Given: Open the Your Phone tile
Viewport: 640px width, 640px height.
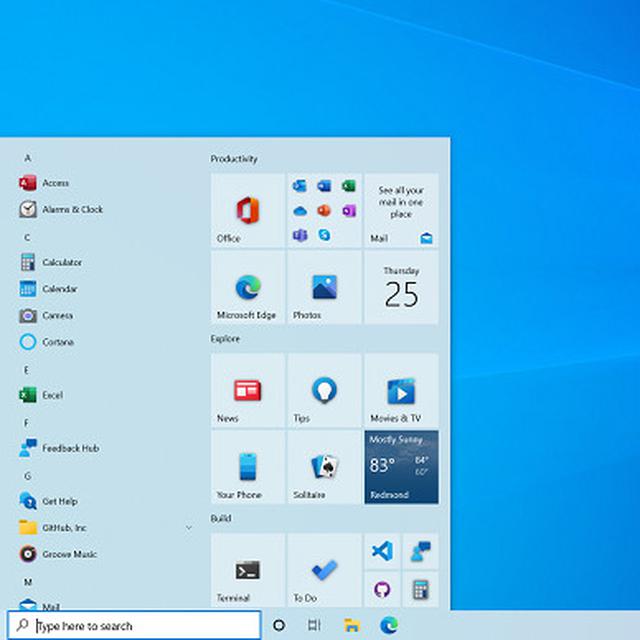Looking at the screenshot, I should (248, 468).
